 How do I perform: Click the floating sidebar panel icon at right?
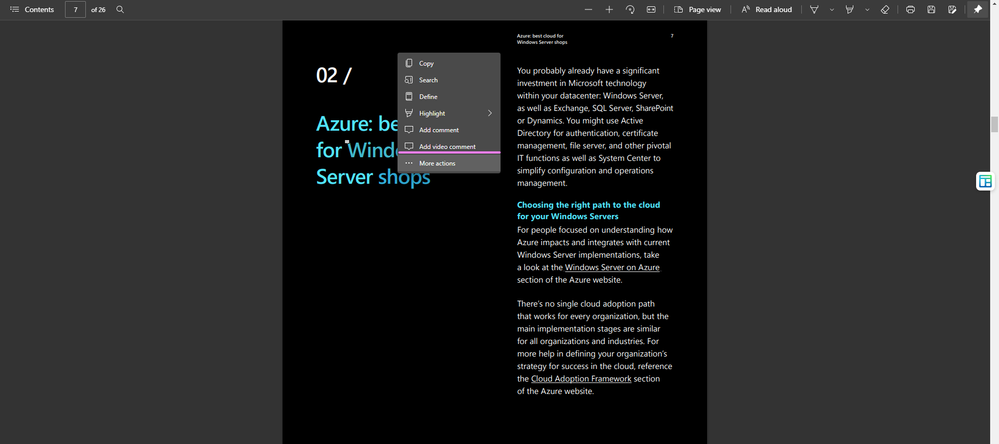coord(986,182)
